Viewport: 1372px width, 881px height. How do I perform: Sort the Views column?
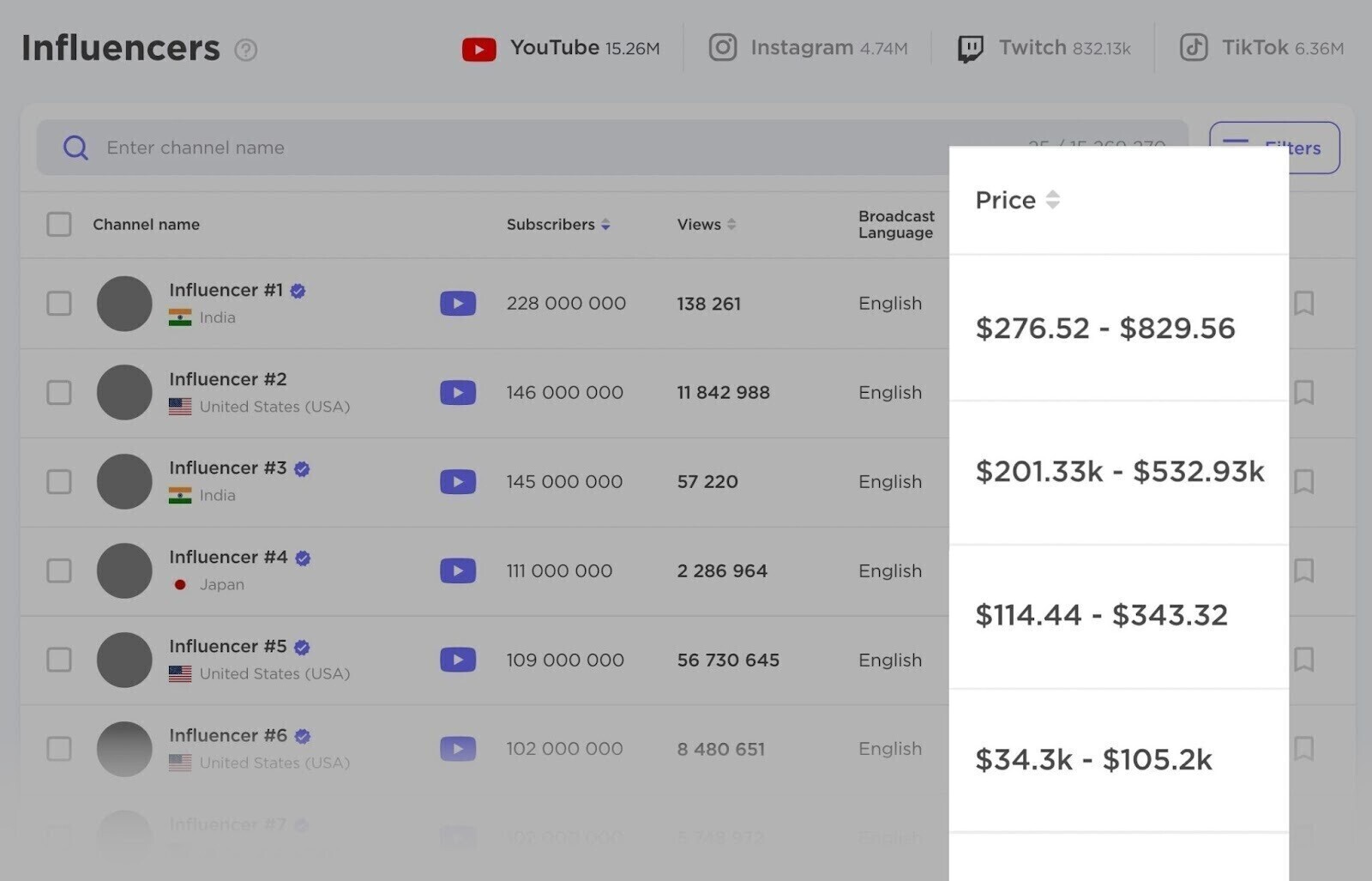click(731, 224)
